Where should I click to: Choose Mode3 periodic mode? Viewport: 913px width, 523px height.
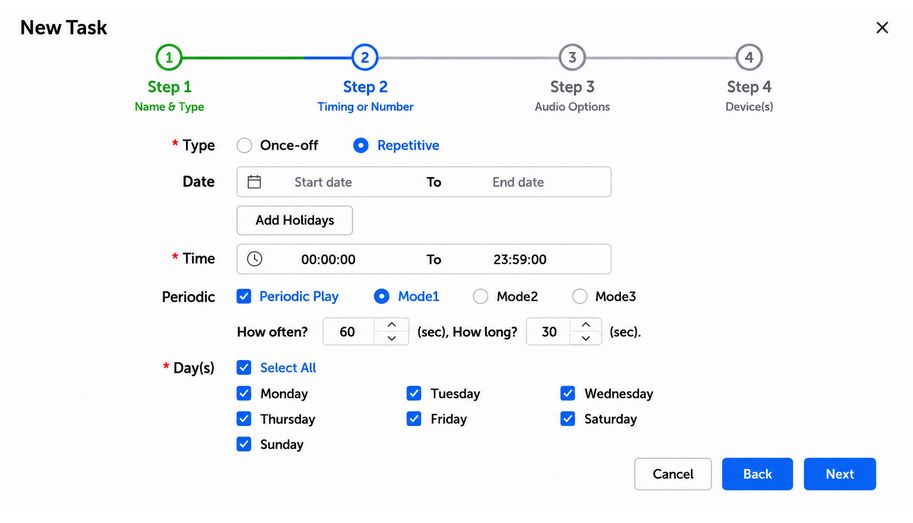(x=579, y=296)
